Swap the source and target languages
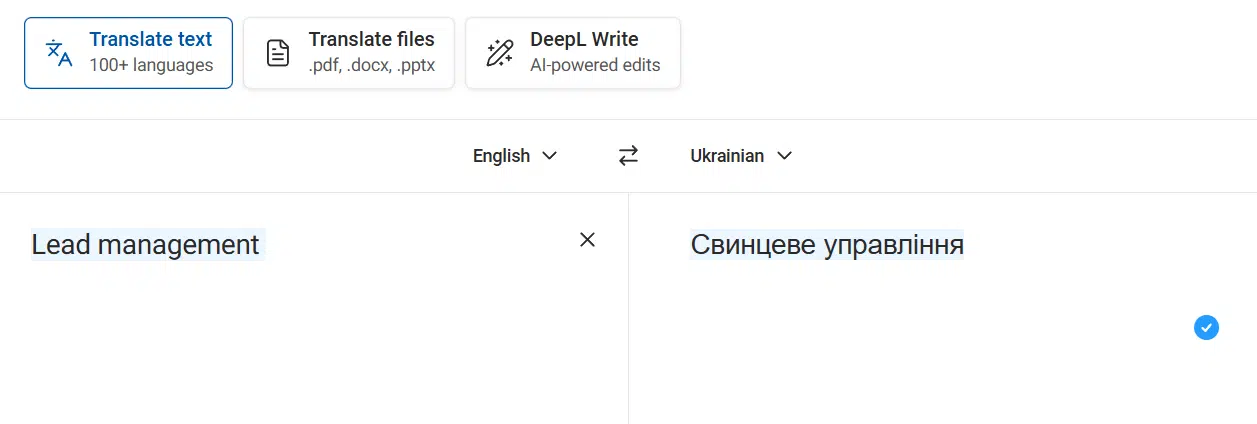 coord(628,156)
